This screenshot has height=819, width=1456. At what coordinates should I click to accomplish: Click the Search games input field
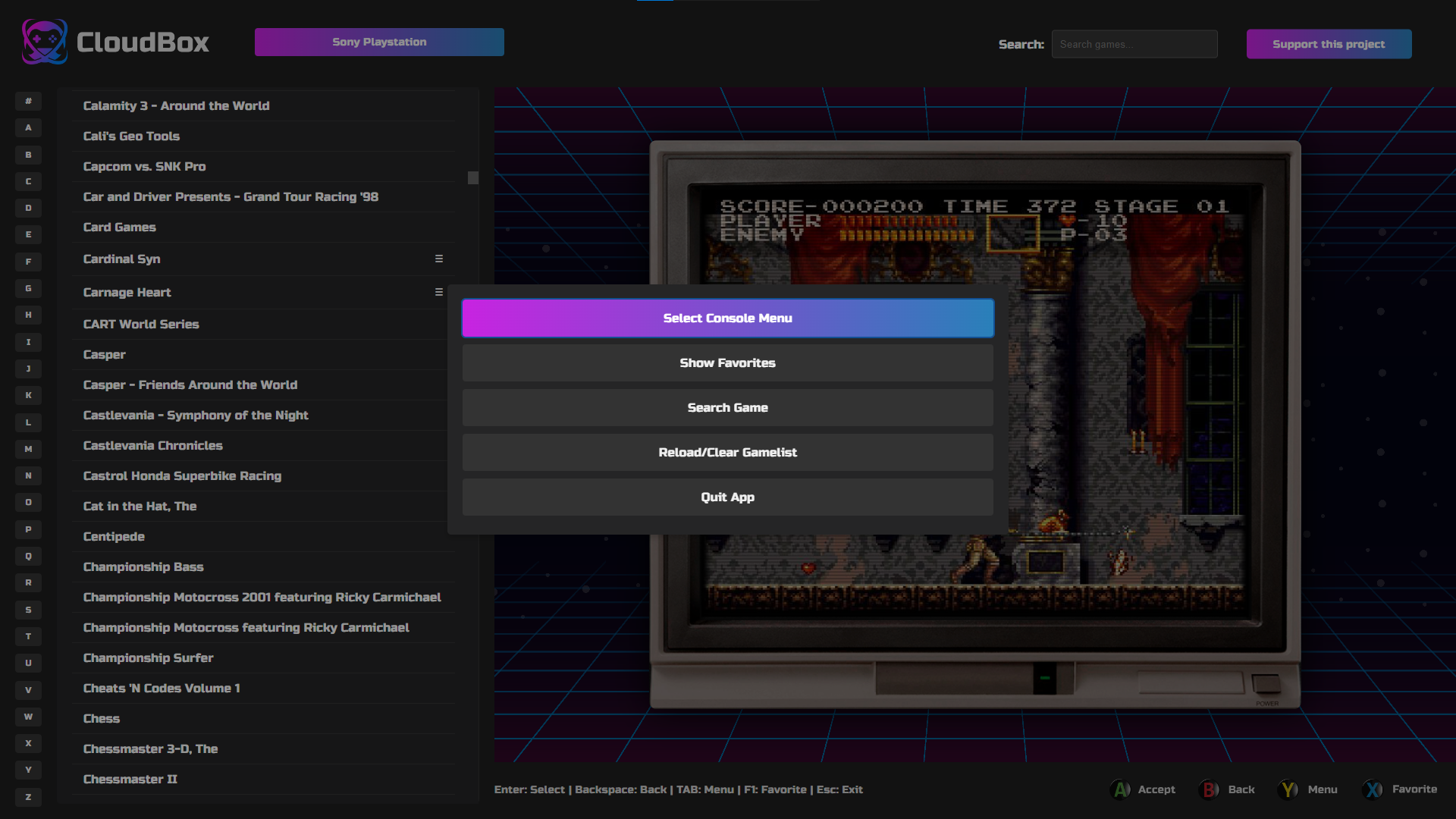pos(1134,44)
